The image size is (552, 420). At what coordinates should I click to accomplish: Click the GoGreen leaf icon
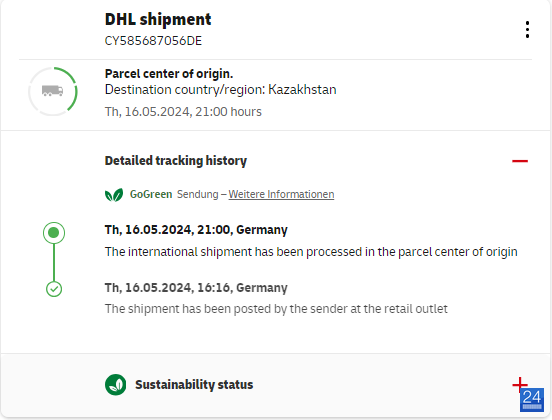(x=114, y=195)
